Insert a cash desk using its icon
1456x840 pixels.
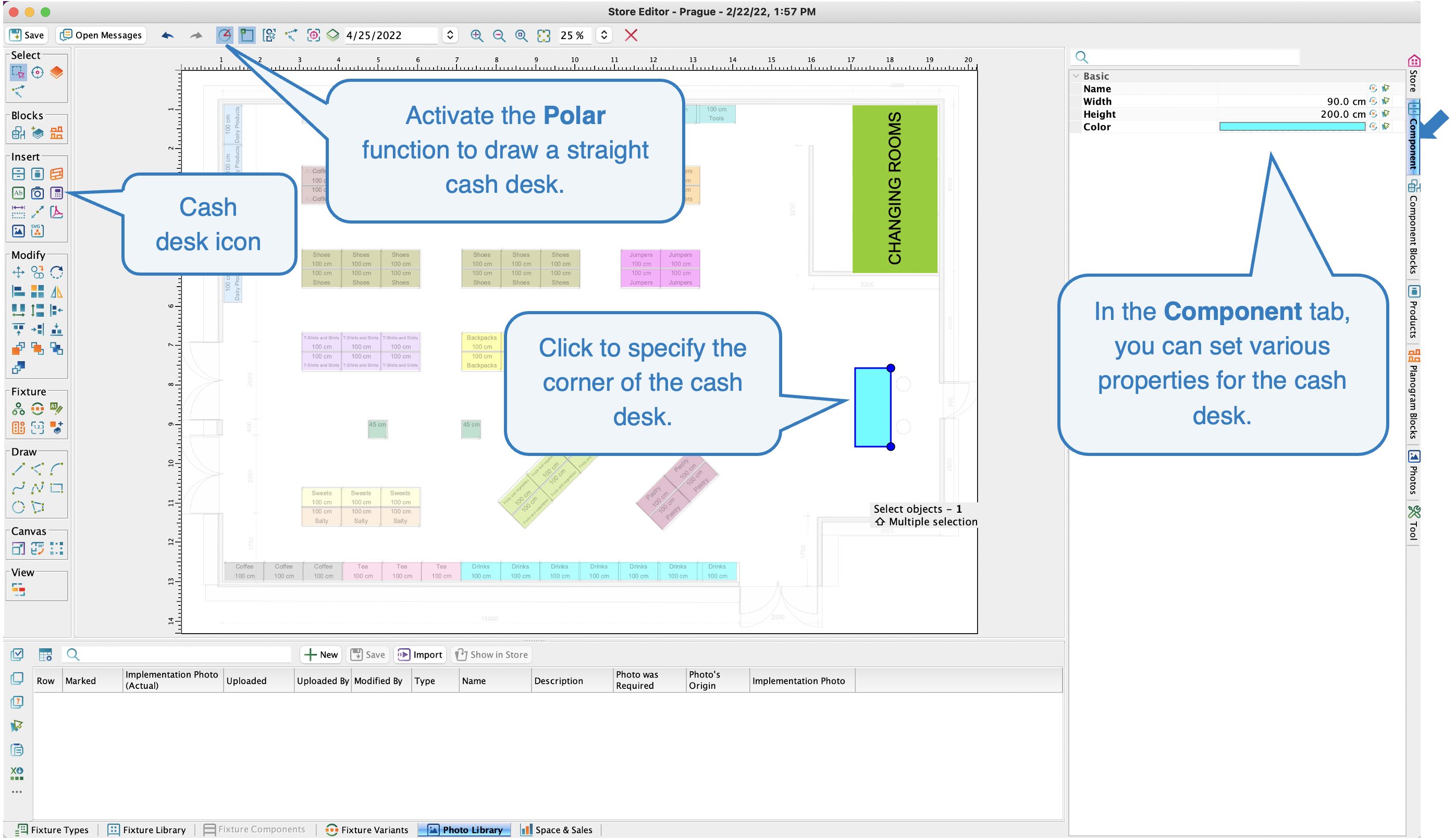(56, 193)
